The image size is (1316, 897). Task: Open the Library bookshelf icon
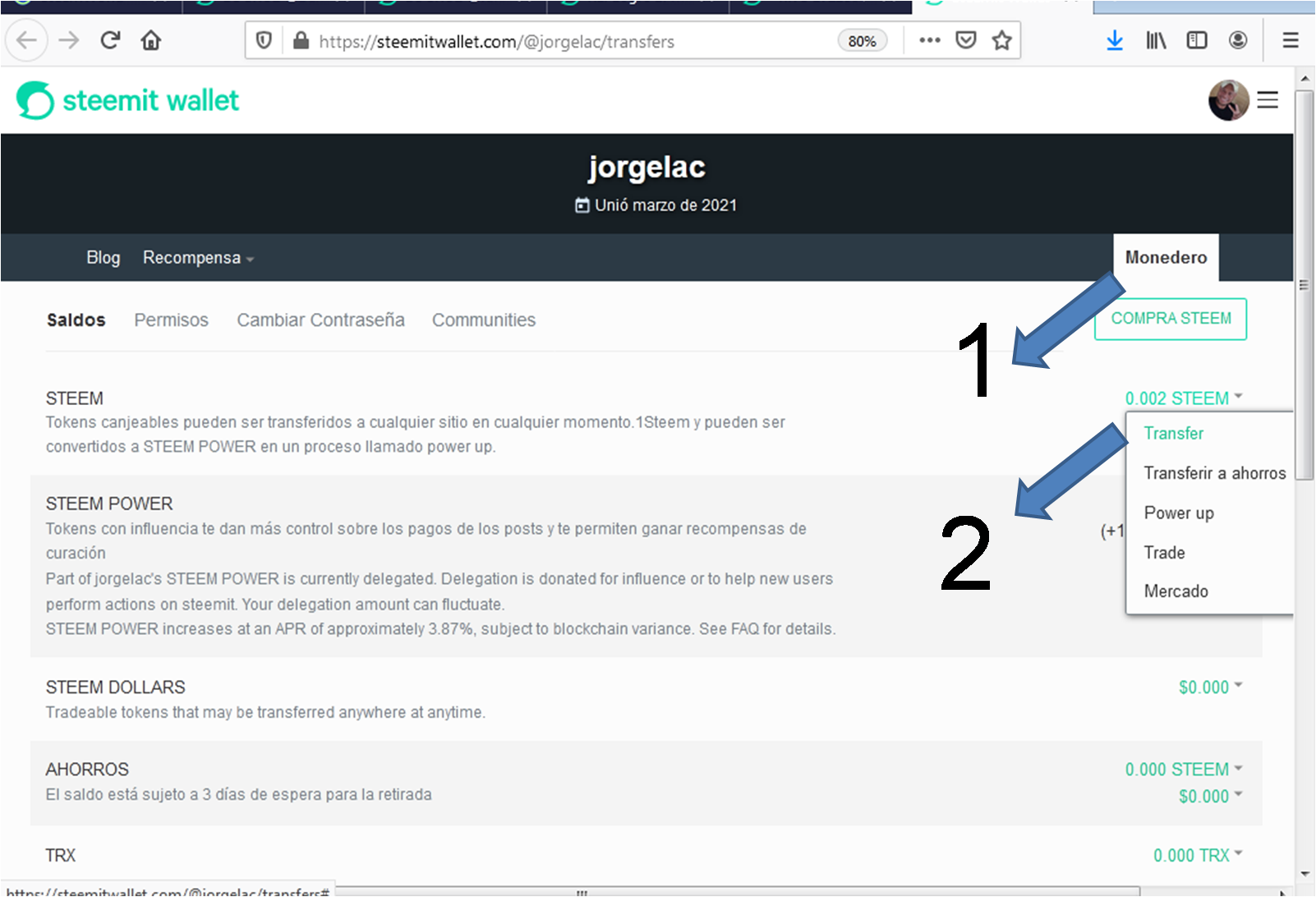tap(1156, 40)
